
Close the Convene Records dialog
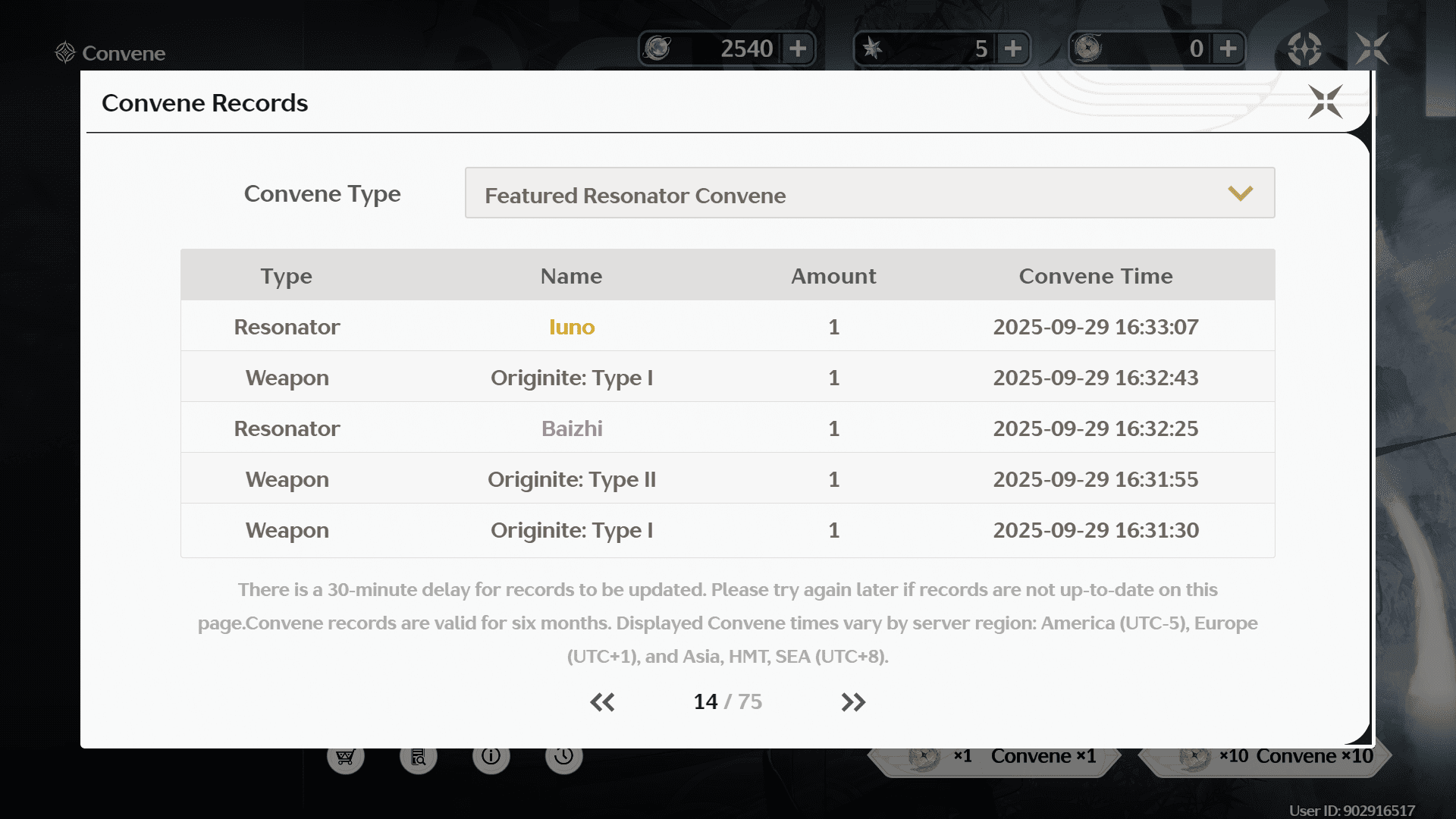1325,102
